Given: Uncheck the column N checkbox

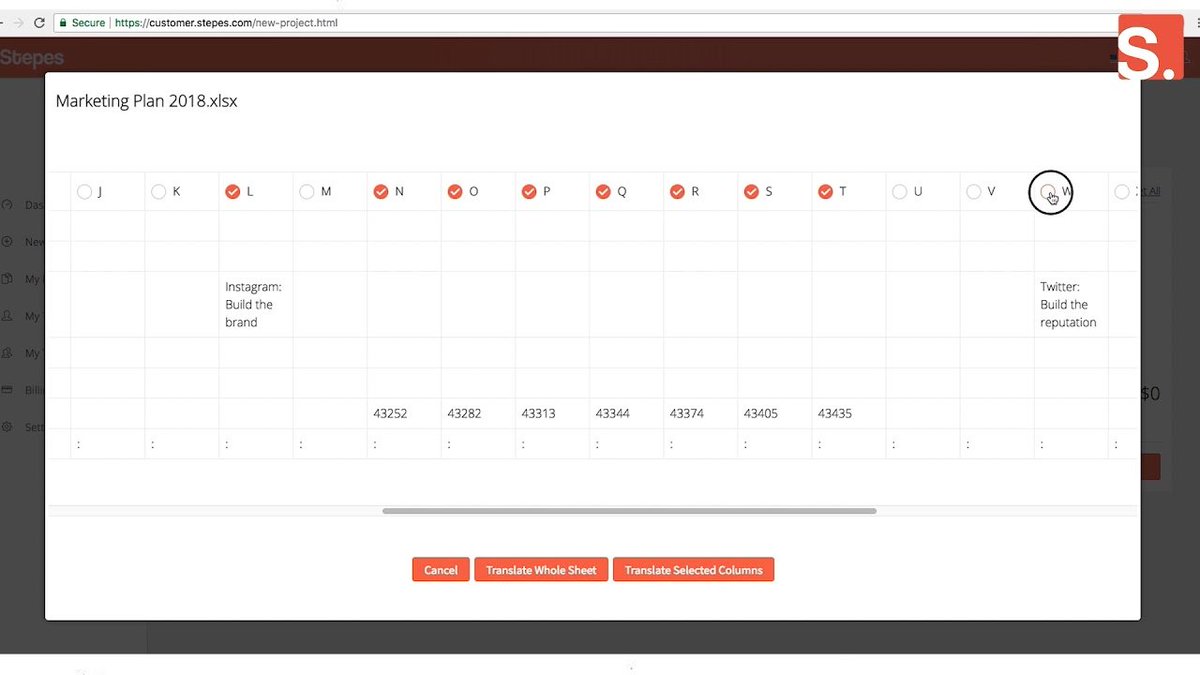Looking at the screenshot, I should [x=381, y=192].
